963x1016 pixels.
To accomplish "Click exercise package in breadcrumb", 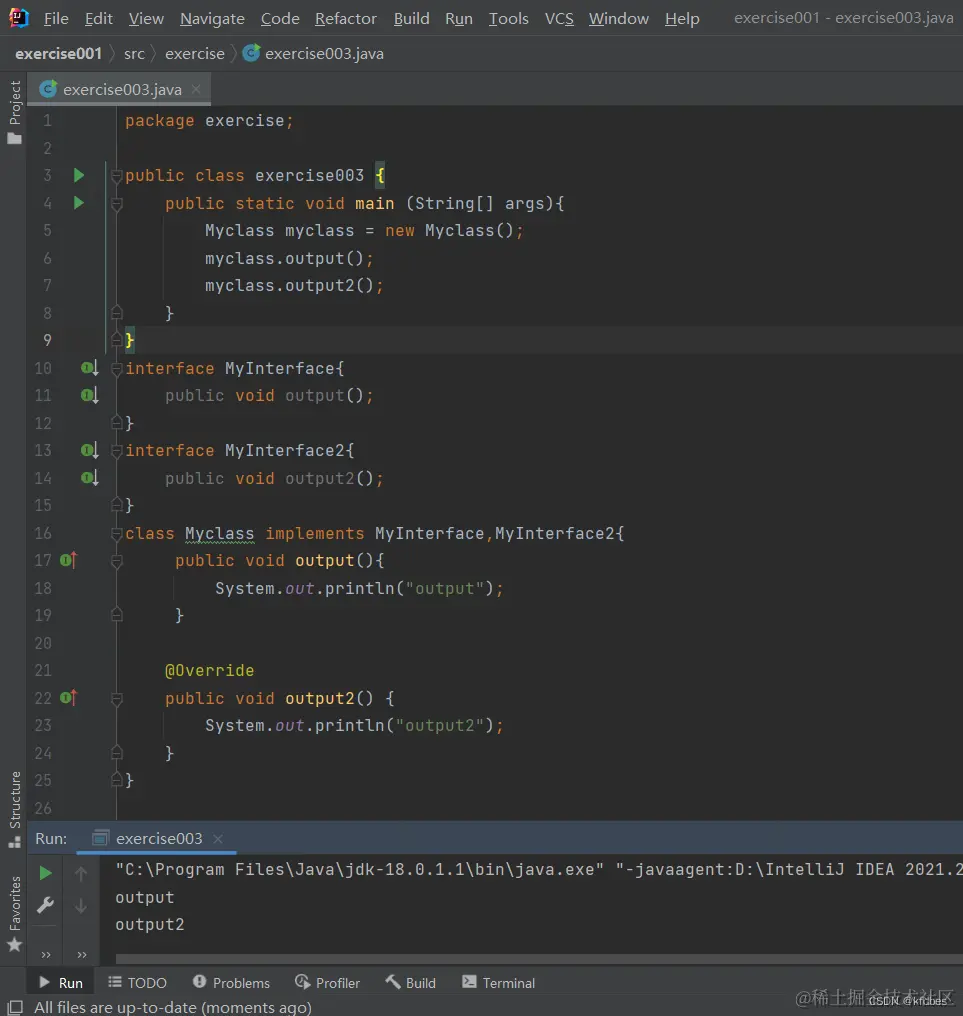I will point(194,54).
